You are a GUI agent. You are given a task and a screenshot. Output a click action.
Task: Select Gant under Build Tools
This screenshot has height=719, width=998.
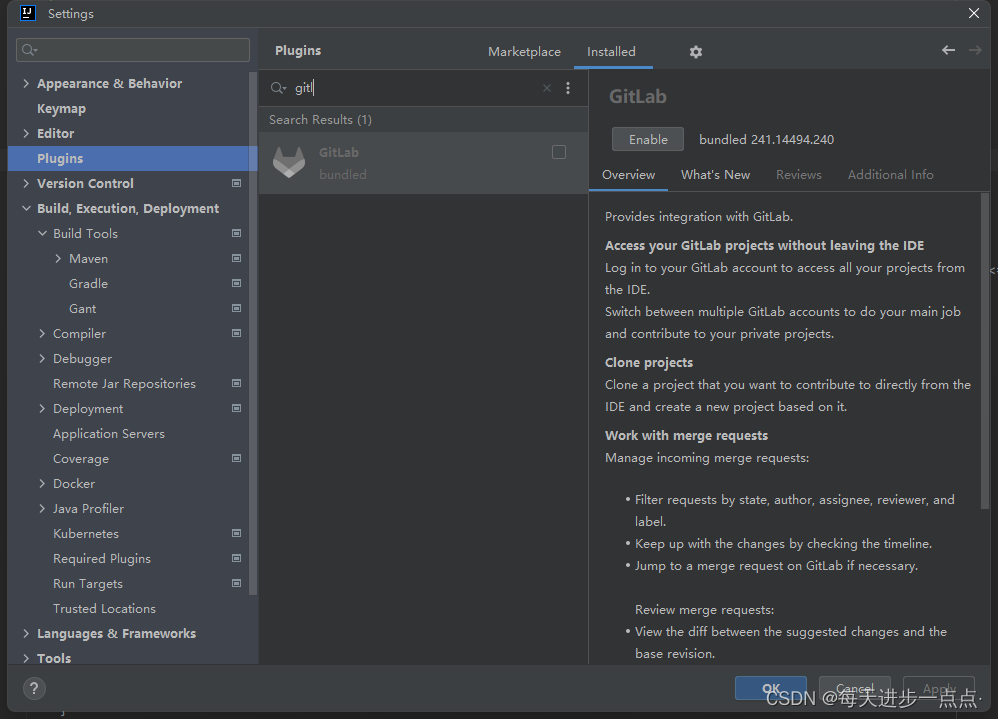(83, 309)
